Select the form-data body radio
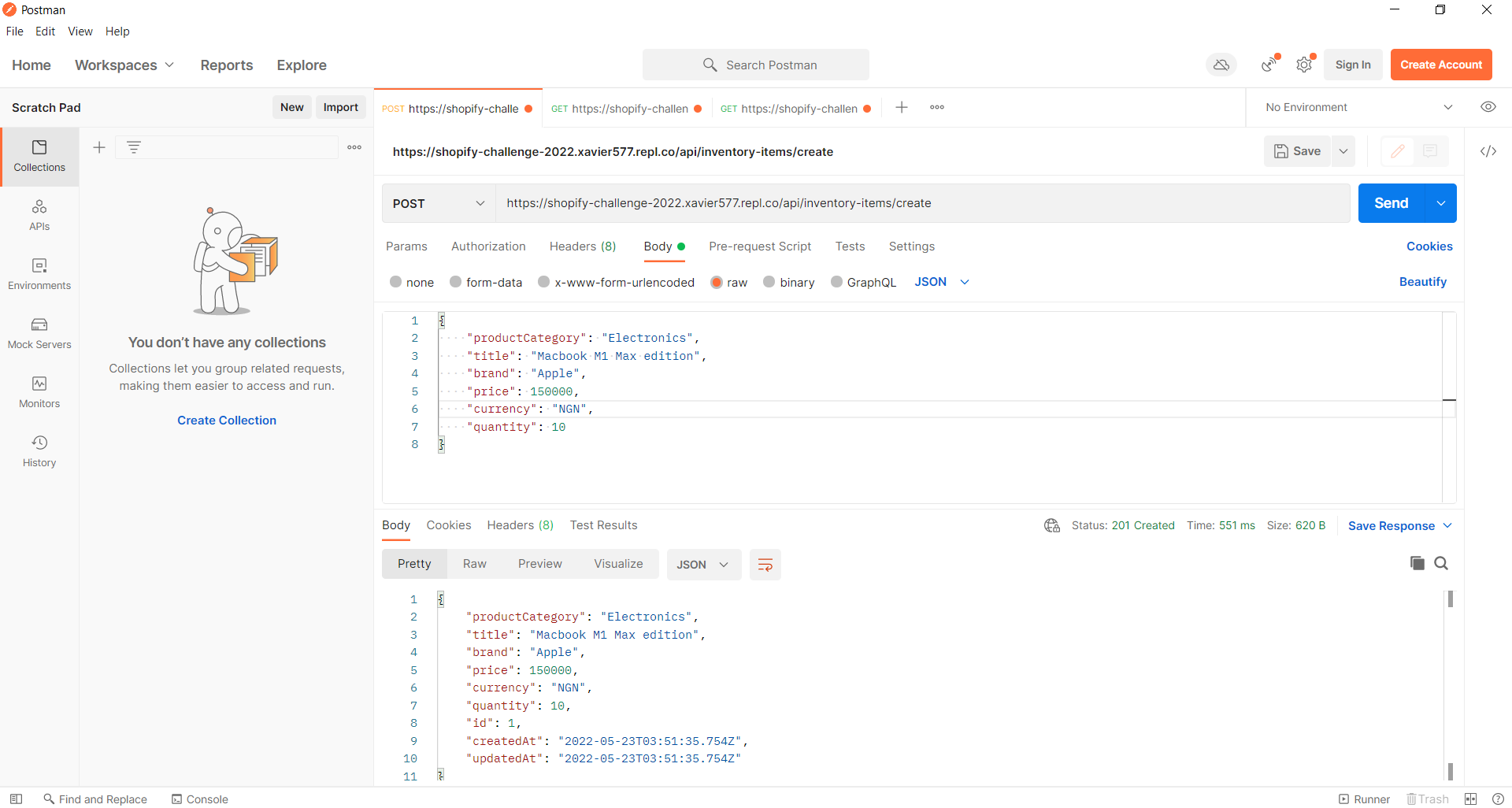 pos(455,282)
